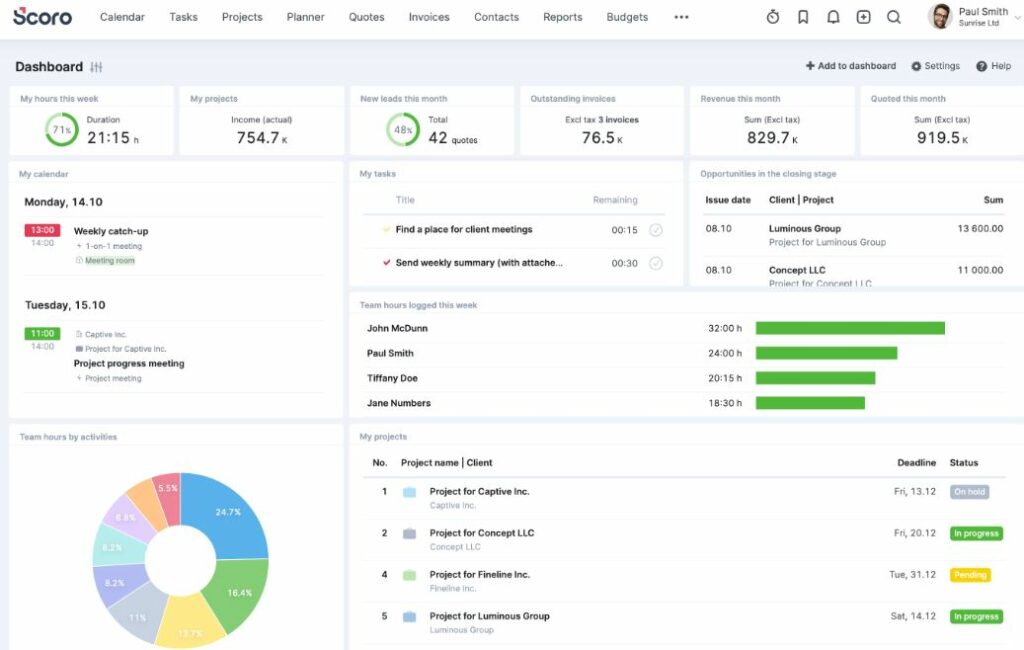This screenshot has height=650, width=1024.
Task: Open dashboard Settings
Action: (x=935, y=66)
